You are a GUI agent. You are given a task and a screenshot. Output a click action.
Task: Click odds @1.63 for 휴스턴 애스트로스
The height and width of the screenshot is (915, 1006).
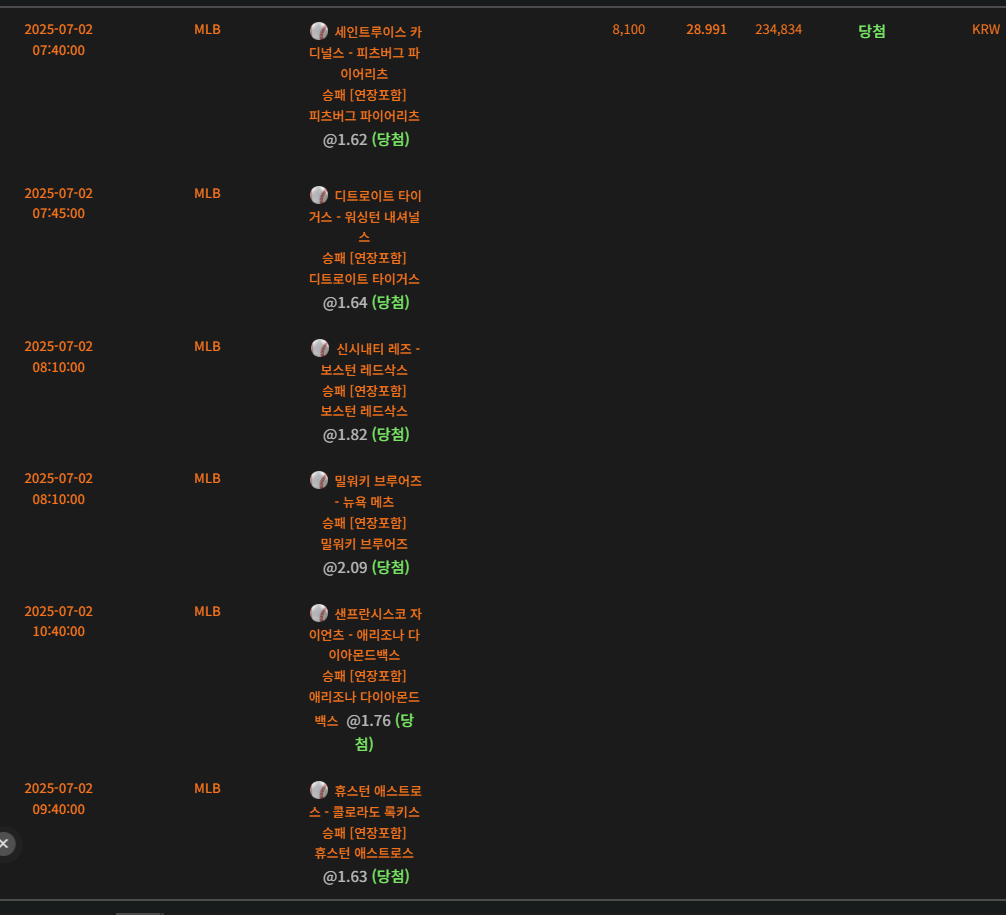[x=345, y=877]
